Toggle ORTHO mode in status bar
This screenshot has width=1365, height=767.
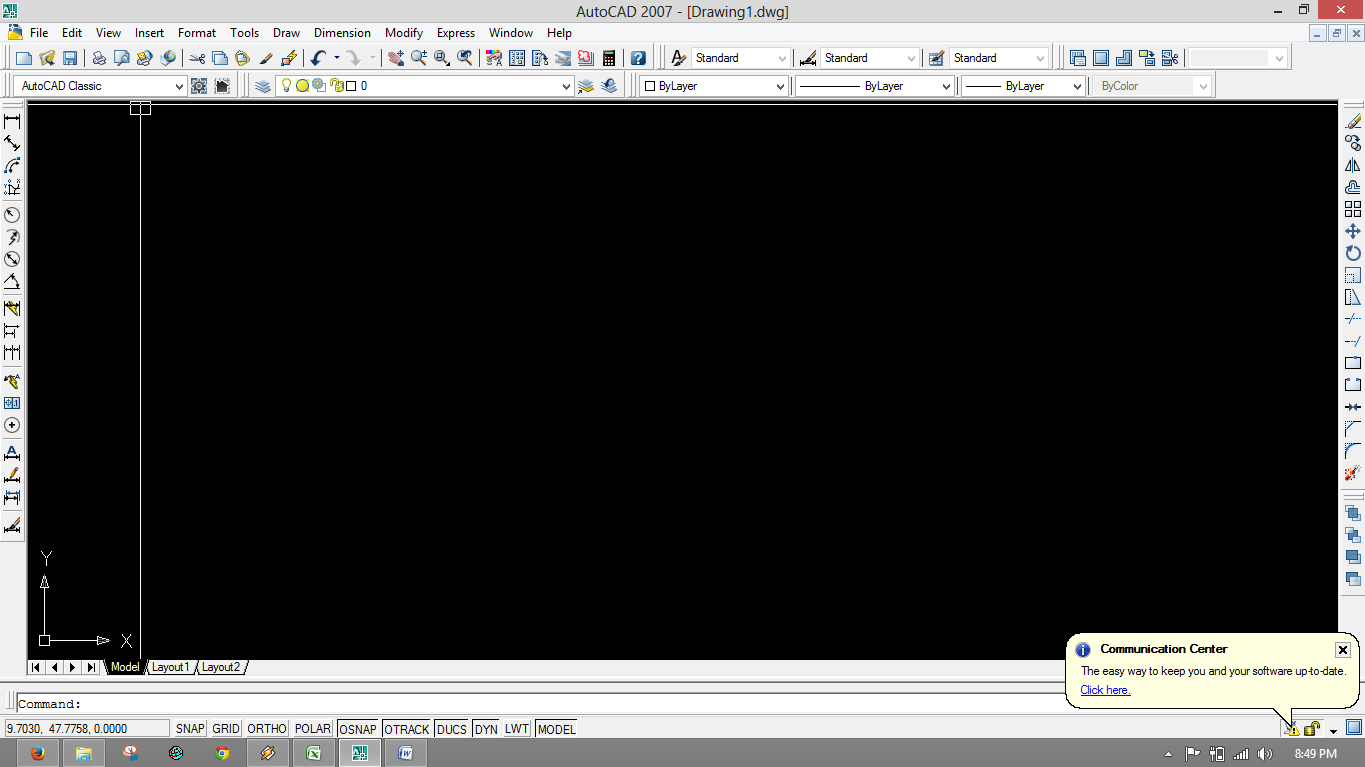pyautogui.click(x=267, y=729)
